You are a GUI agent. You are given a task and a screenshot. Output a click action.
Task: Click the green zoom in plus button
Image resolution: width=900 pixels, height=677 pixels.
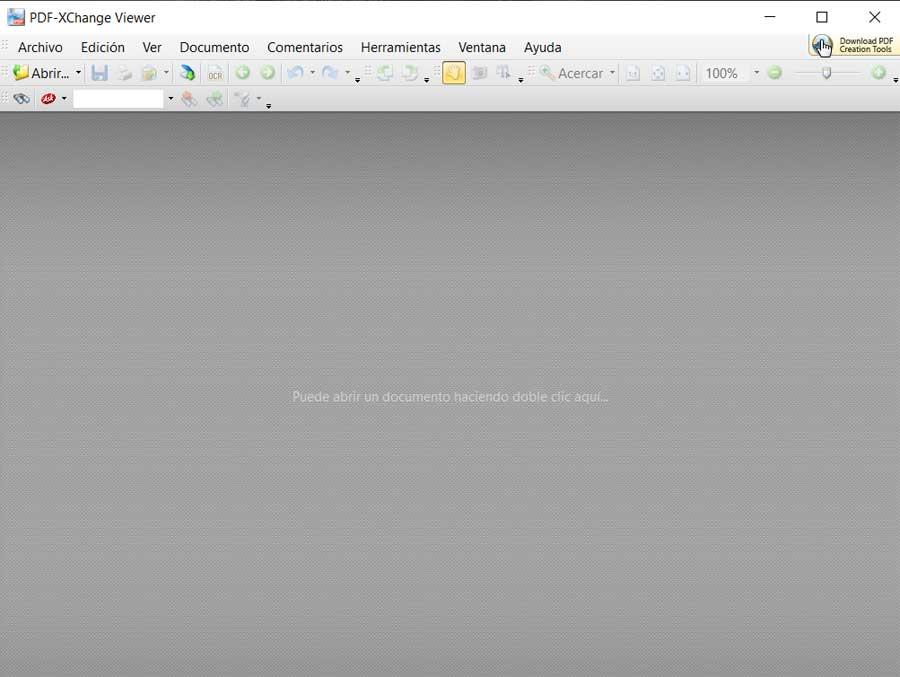878,73
